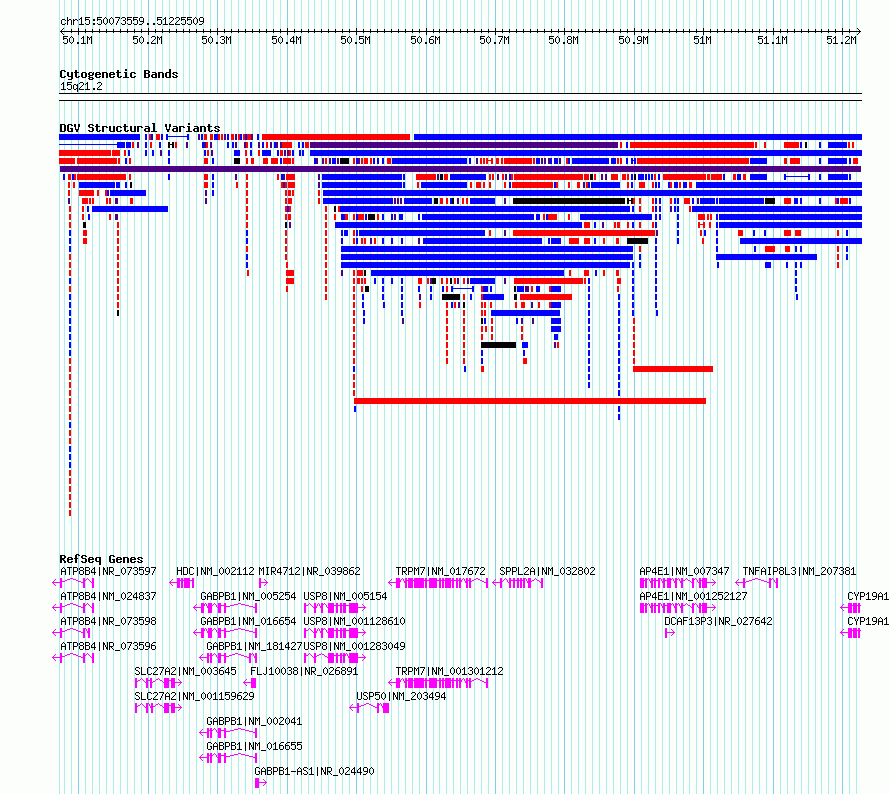Select the lowest long red variant bar

530,401
